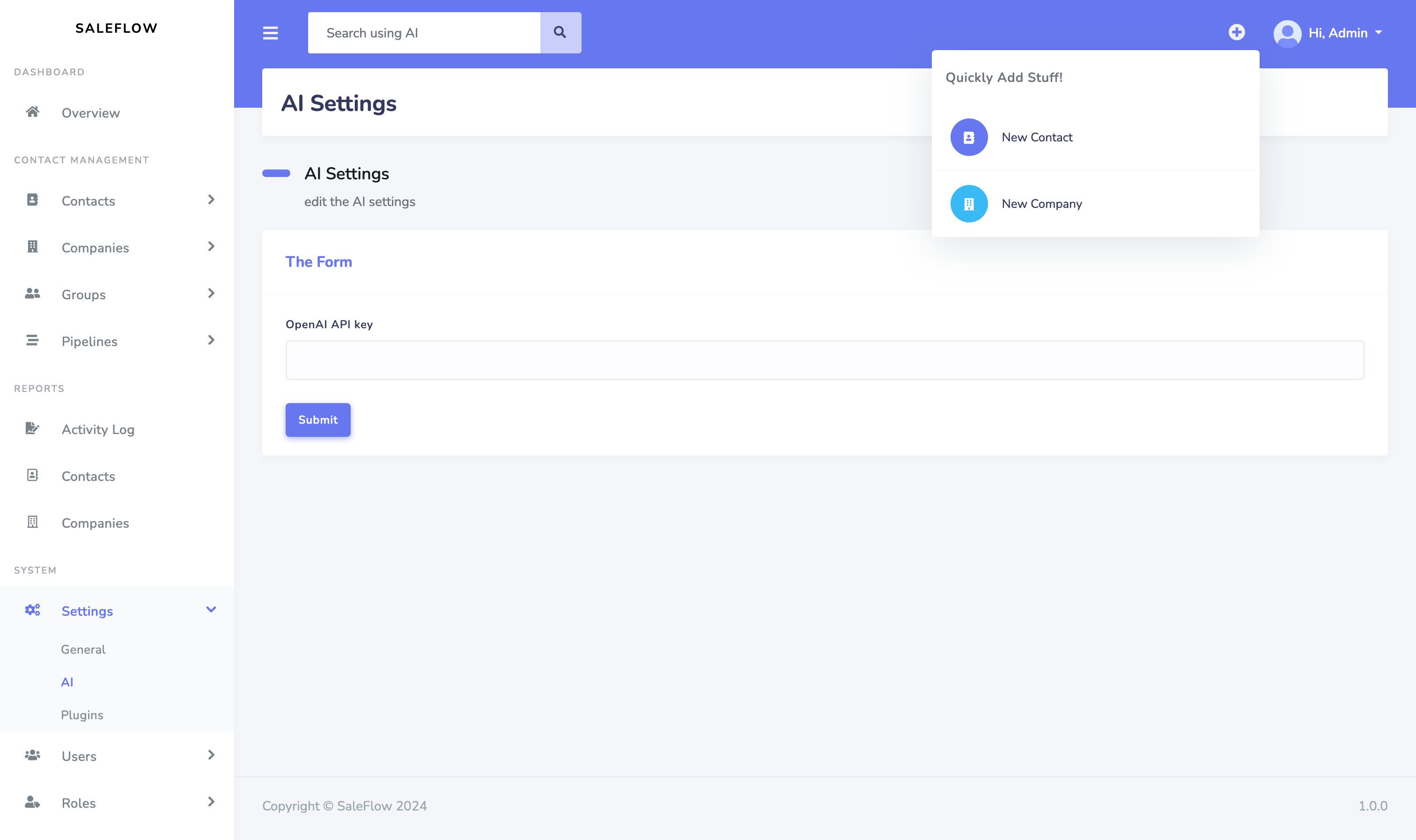Viewport: 1416px width, 840px height.
Task: Expand the Roles menu chevron
Action: tap(211, 802)
